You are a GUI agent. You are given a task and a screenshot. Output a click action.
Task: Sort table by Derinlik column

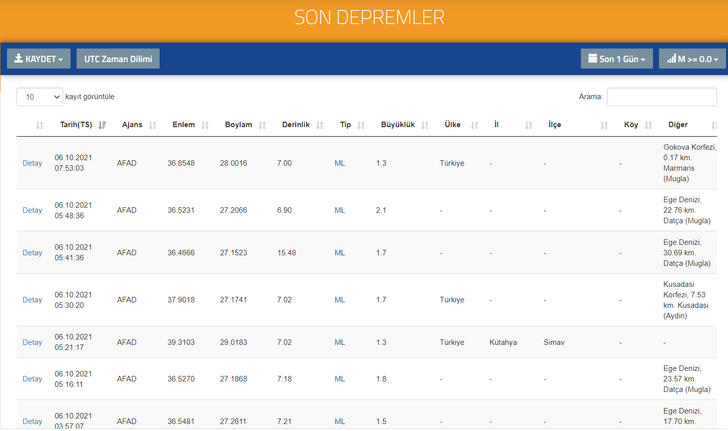pyautogui.click(x=302, y=124)
